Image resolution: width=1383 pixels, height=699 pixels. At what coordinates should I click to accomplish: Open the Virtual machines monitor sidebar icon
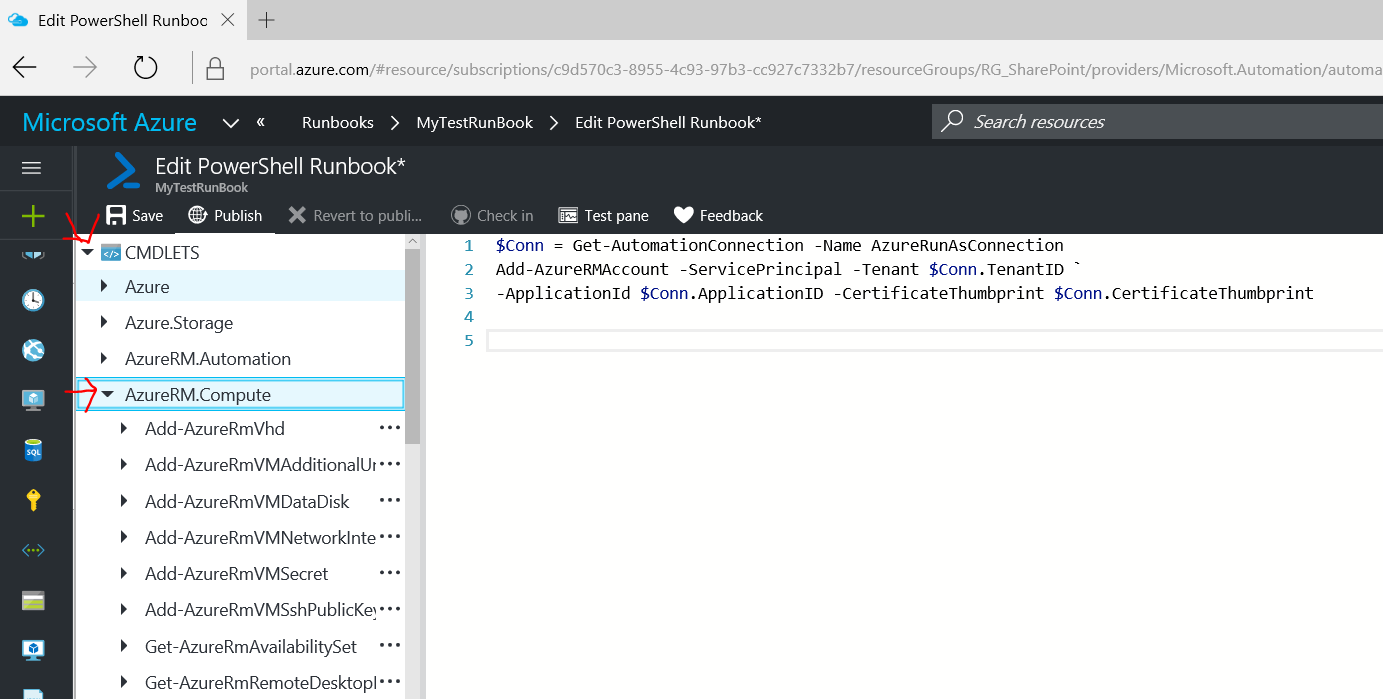[33, 400]
